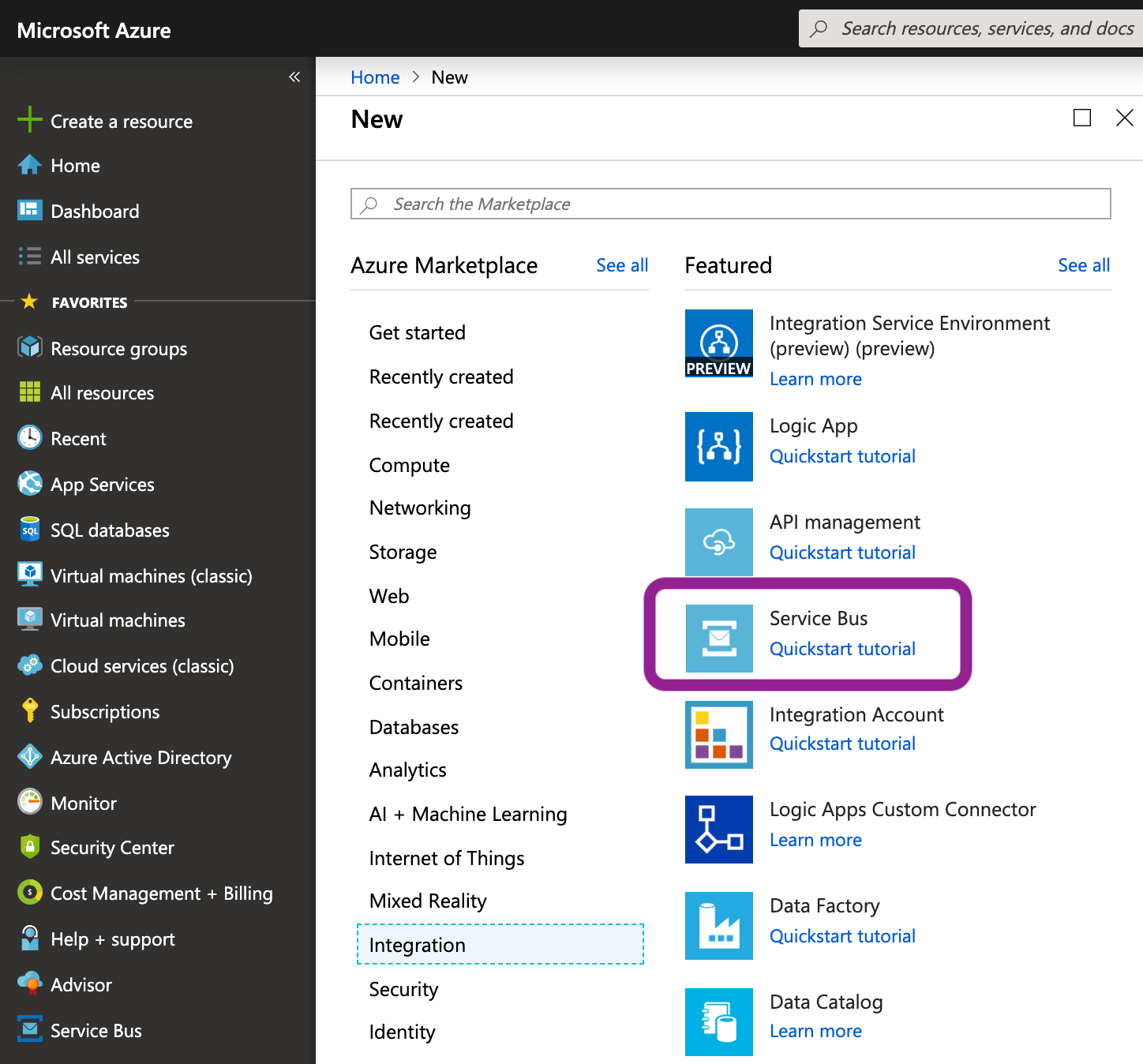Click the SQL databases icon

click(29, 529)
